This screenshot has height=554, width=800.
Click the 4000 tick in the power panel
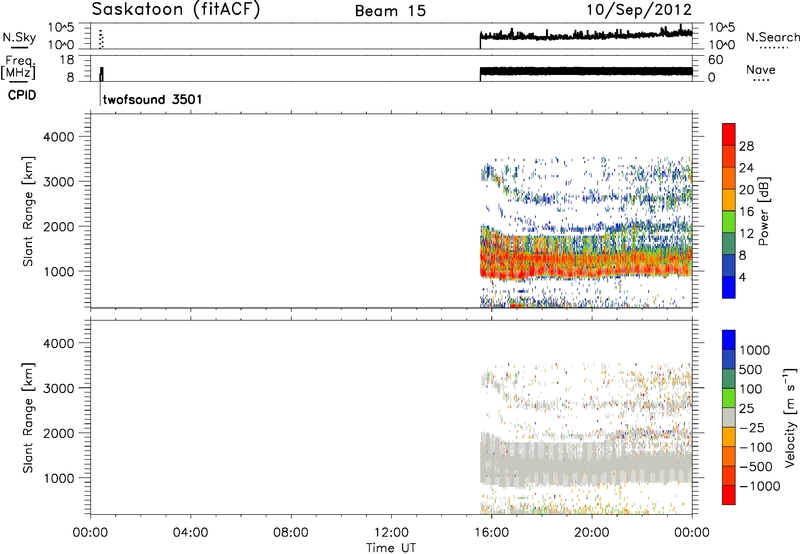[59, 137]
